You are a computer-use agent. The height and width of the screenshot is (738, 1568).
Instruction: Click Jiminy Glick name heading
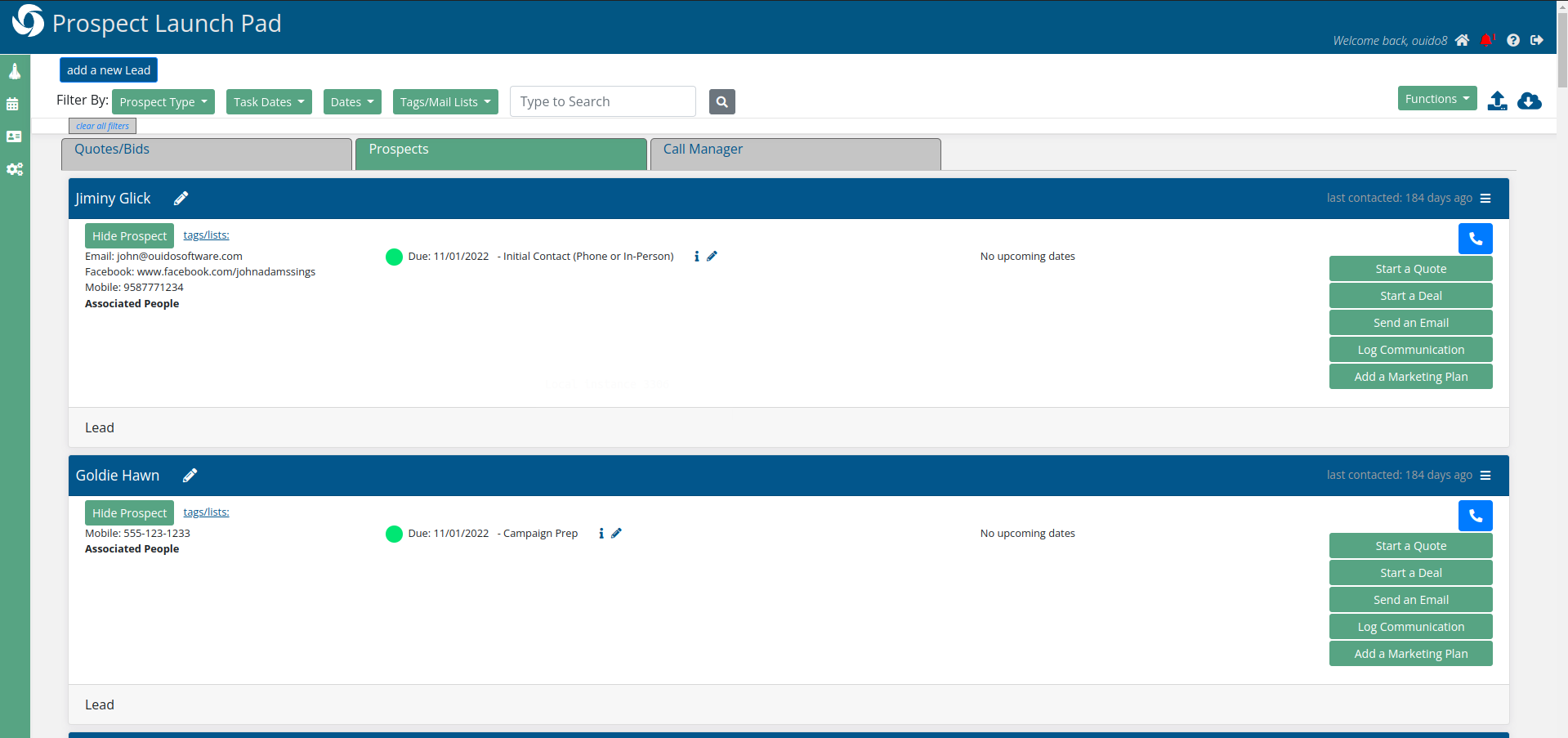(113, 199)
